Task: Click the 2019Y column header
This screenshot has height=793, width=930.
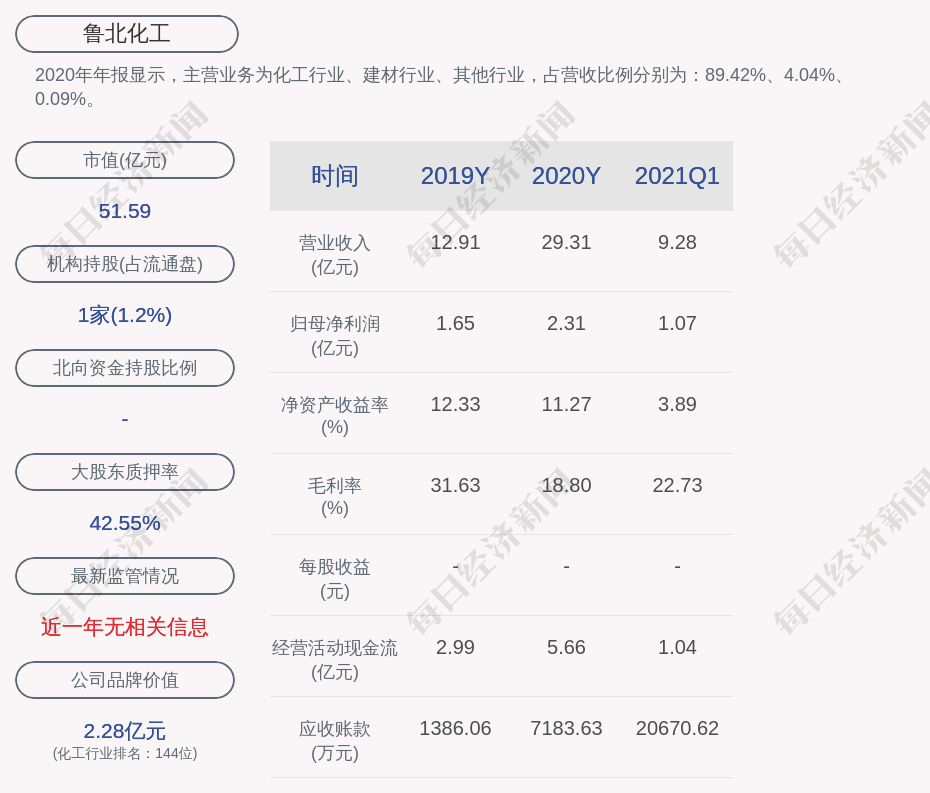Action: point(456,176)
